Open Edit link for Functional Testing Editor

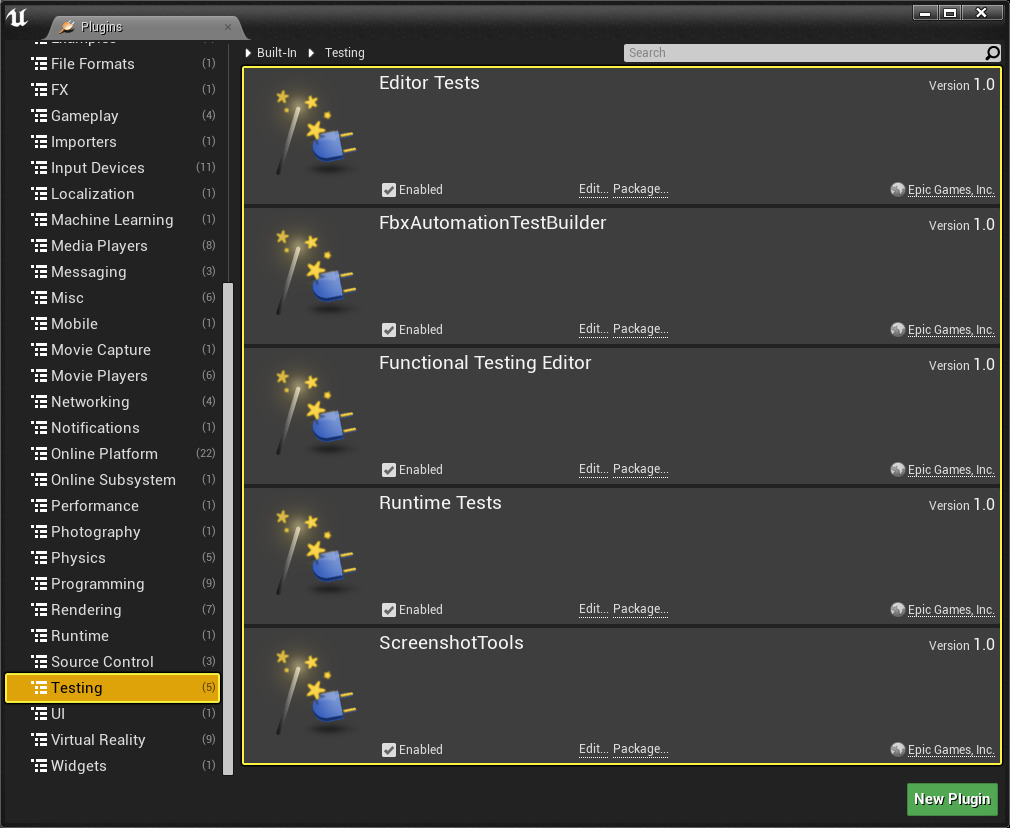[592, 469]
